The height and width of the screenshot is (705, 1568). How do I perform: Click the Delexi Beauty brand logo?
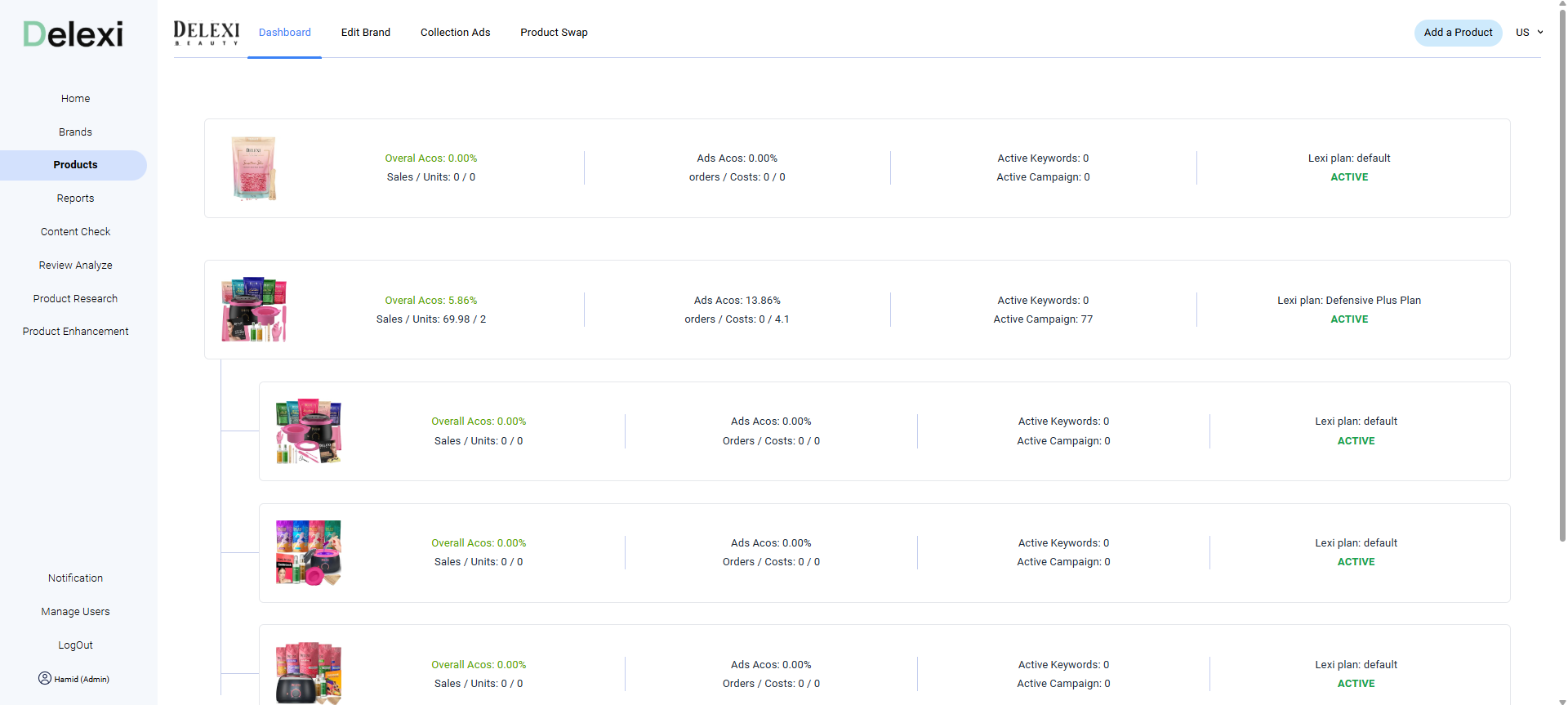pos(207,33)
